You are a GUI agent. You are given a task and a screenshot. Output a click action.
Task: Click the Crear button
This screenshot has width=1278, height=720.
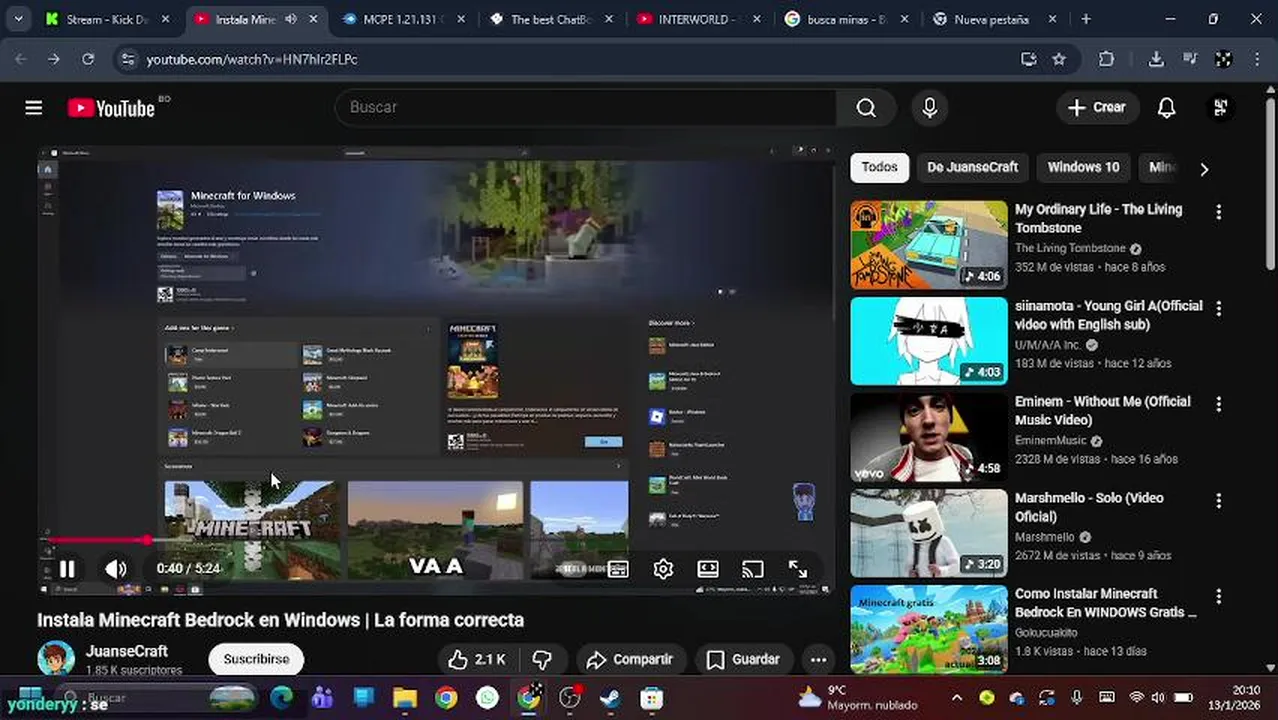(1097, 108)
